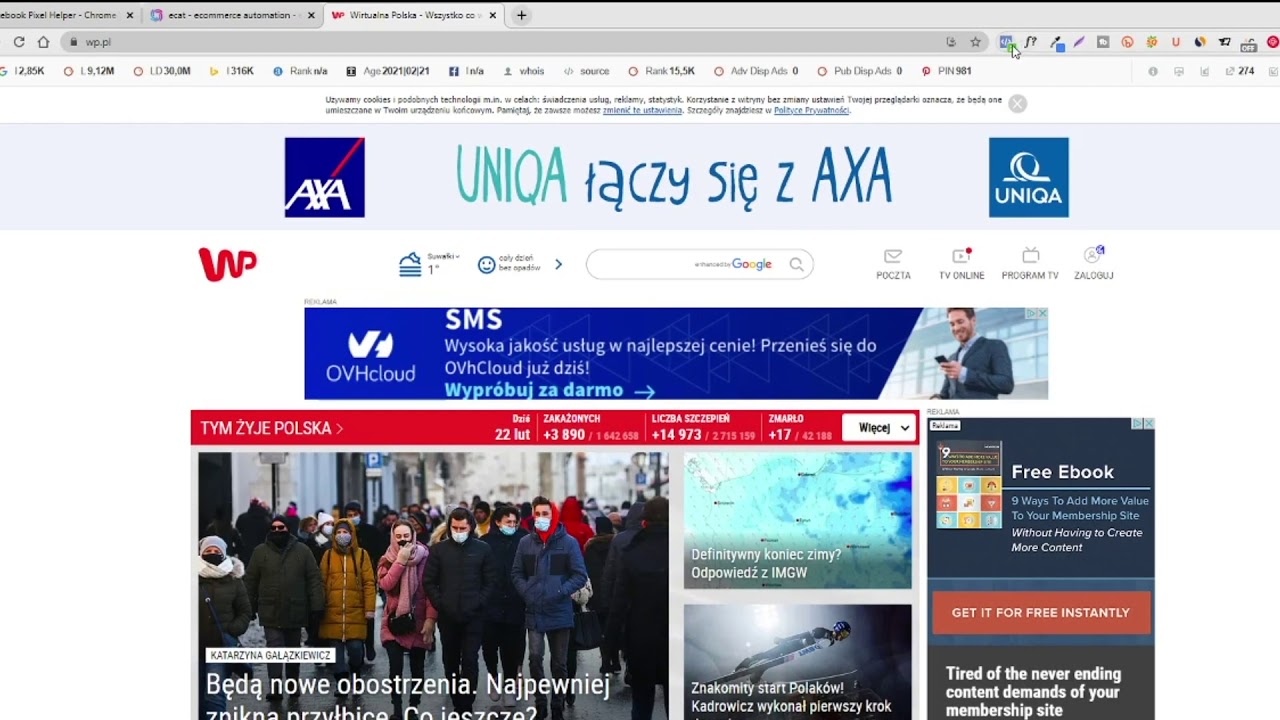Screen dimensions: 1280x720
Task: Click the red U extension icon
Action: pyautogui.click(x=1176, y=42)
